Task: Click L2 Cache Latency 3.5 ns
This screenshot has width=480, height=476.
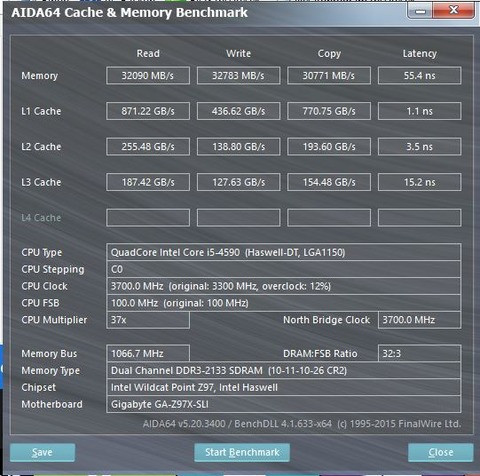Action: (x=420, y=147)
